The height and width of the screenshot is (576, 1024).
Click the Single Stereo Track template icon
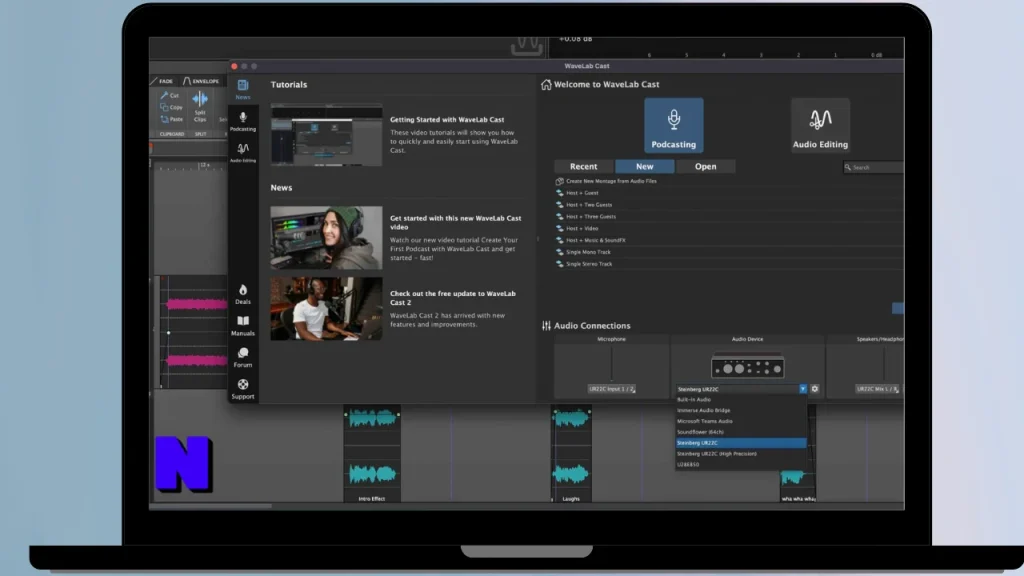tap(560, 264)
